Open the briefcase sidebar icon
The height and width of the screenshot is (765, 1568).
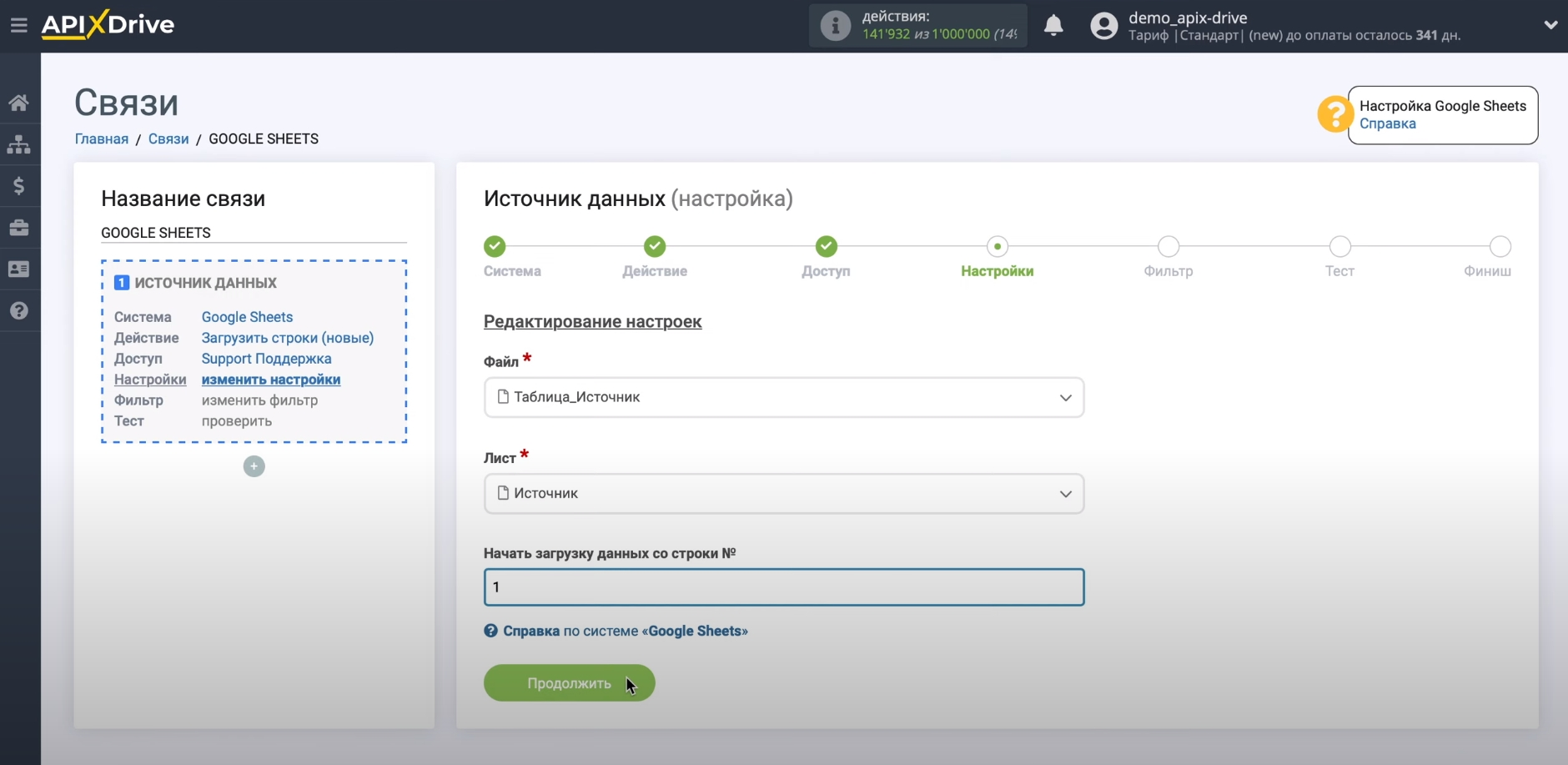(x=18, y=228)
